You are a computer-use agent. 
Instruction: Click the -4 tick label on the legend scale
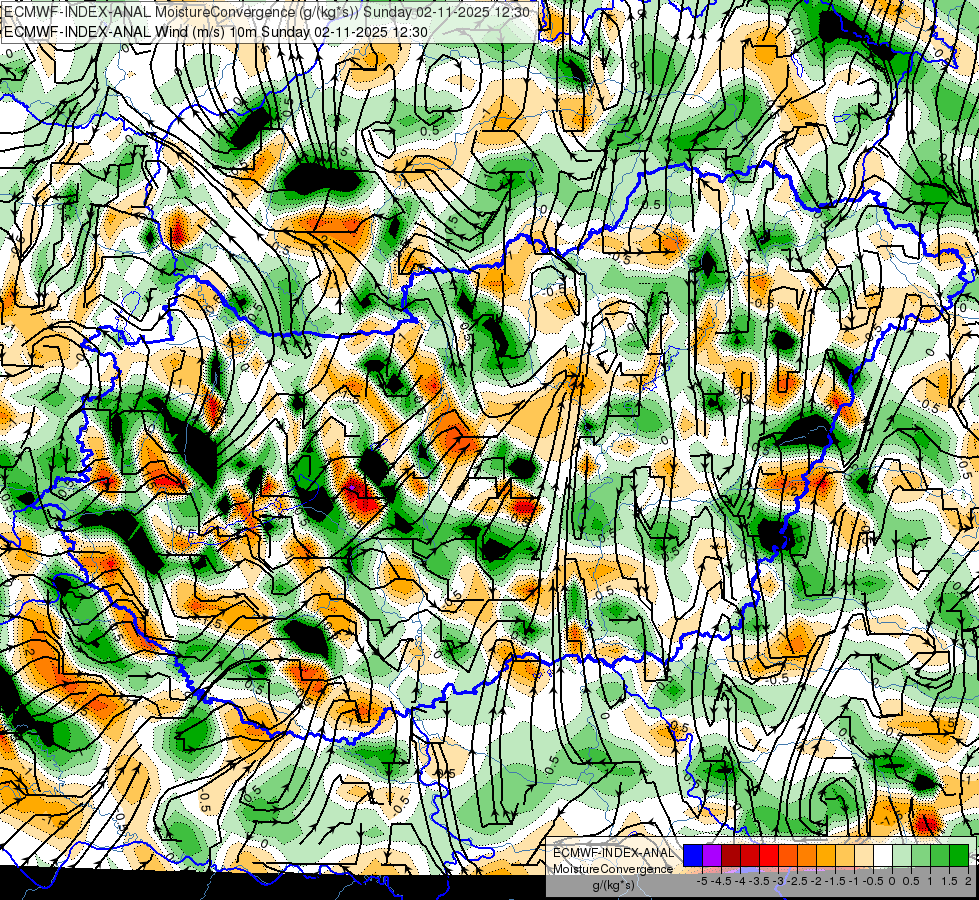tap(740, 881)
